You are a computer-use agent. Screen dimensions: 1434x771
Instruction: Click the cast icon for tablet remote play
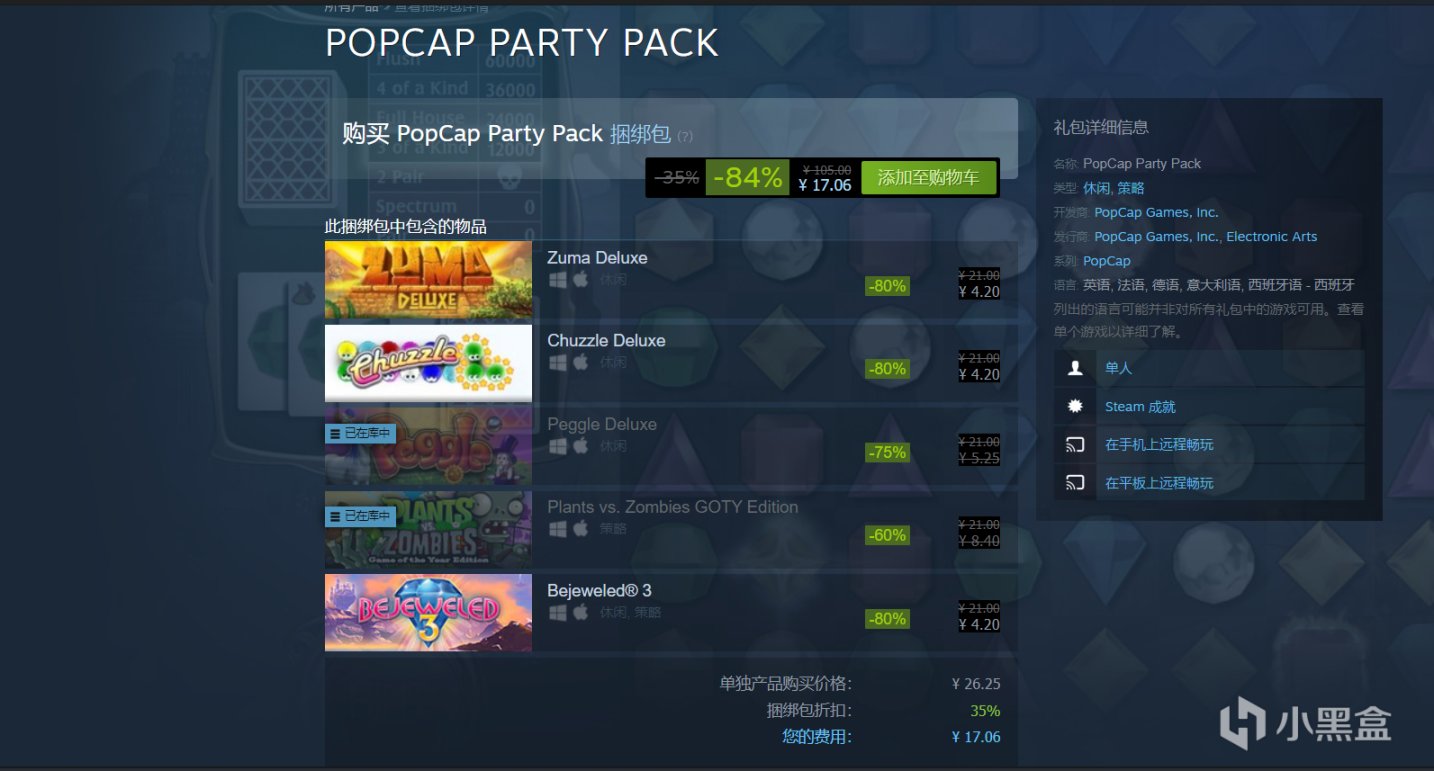pyautogui.click(x=1075, y=483)
